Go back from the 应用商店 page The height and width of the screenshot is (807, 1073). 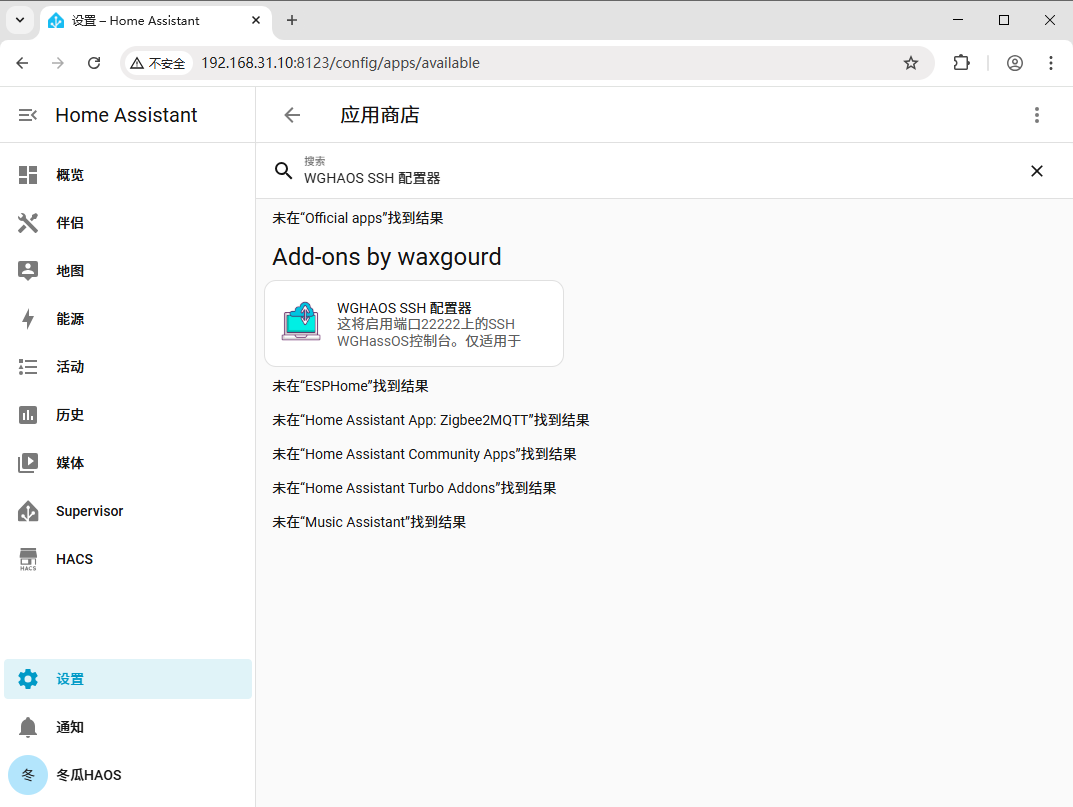click(292, 115)
